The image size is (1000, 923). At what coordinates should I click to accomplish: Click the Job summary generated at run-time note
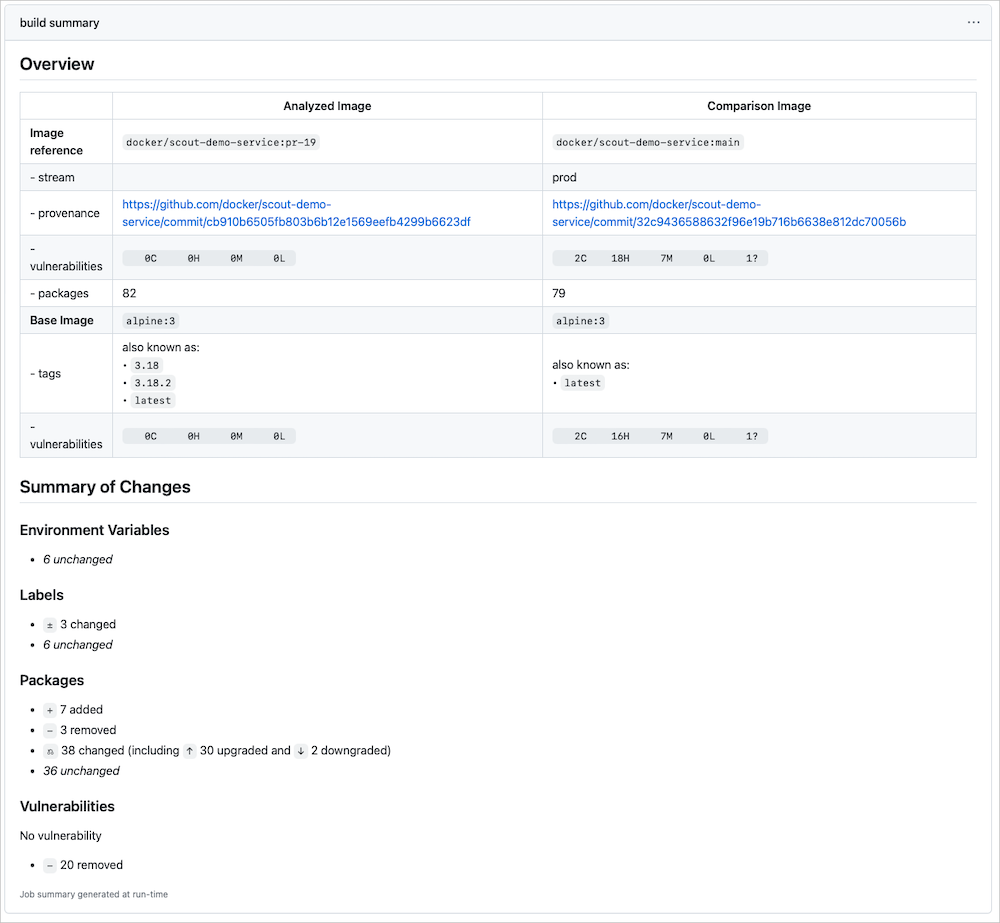pyautogui.click(x=94, y=894)
